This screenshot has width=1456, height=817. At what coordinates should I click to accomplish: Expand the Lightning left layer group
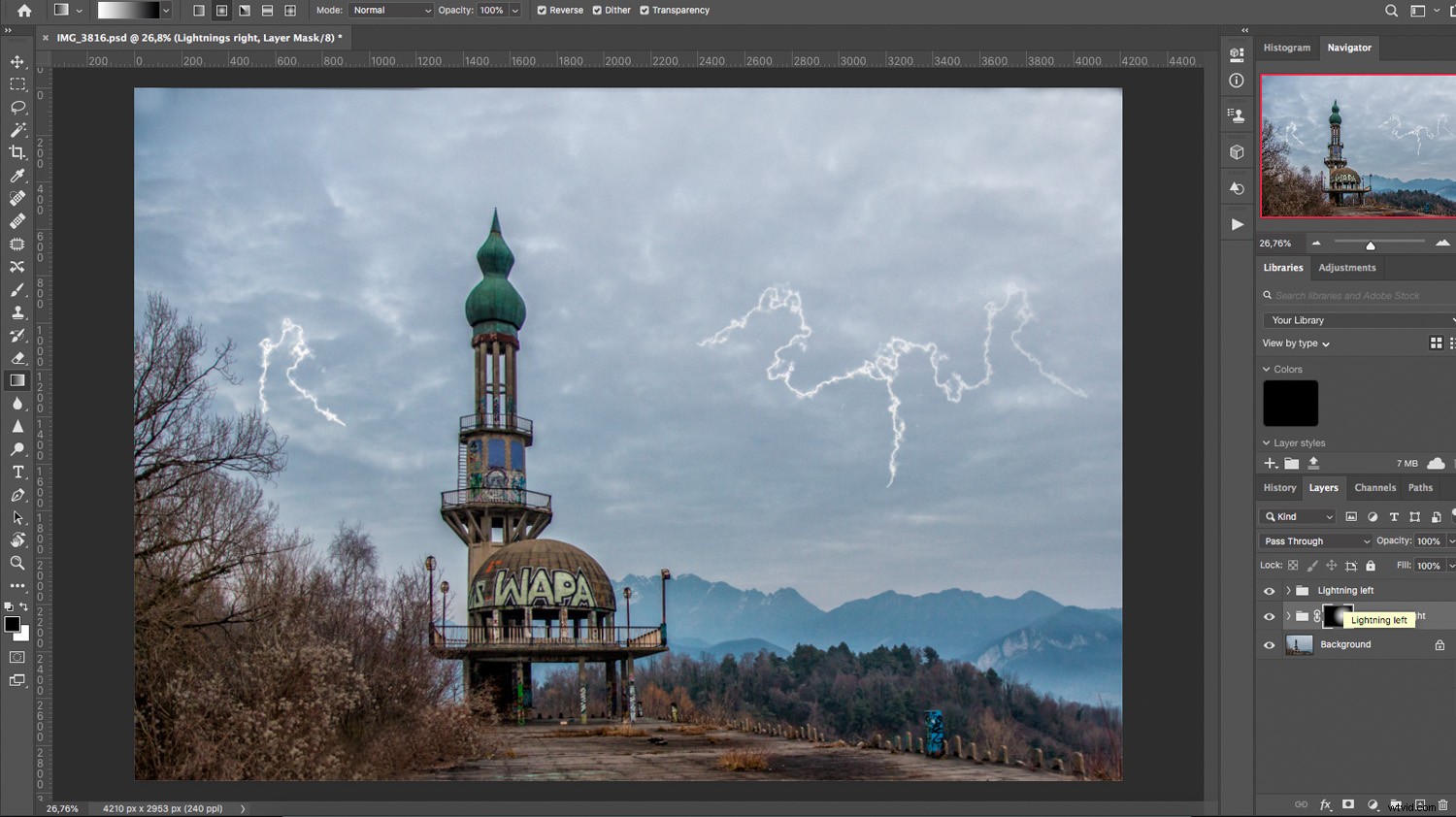pyautogui.click(x=1287, y=589)
